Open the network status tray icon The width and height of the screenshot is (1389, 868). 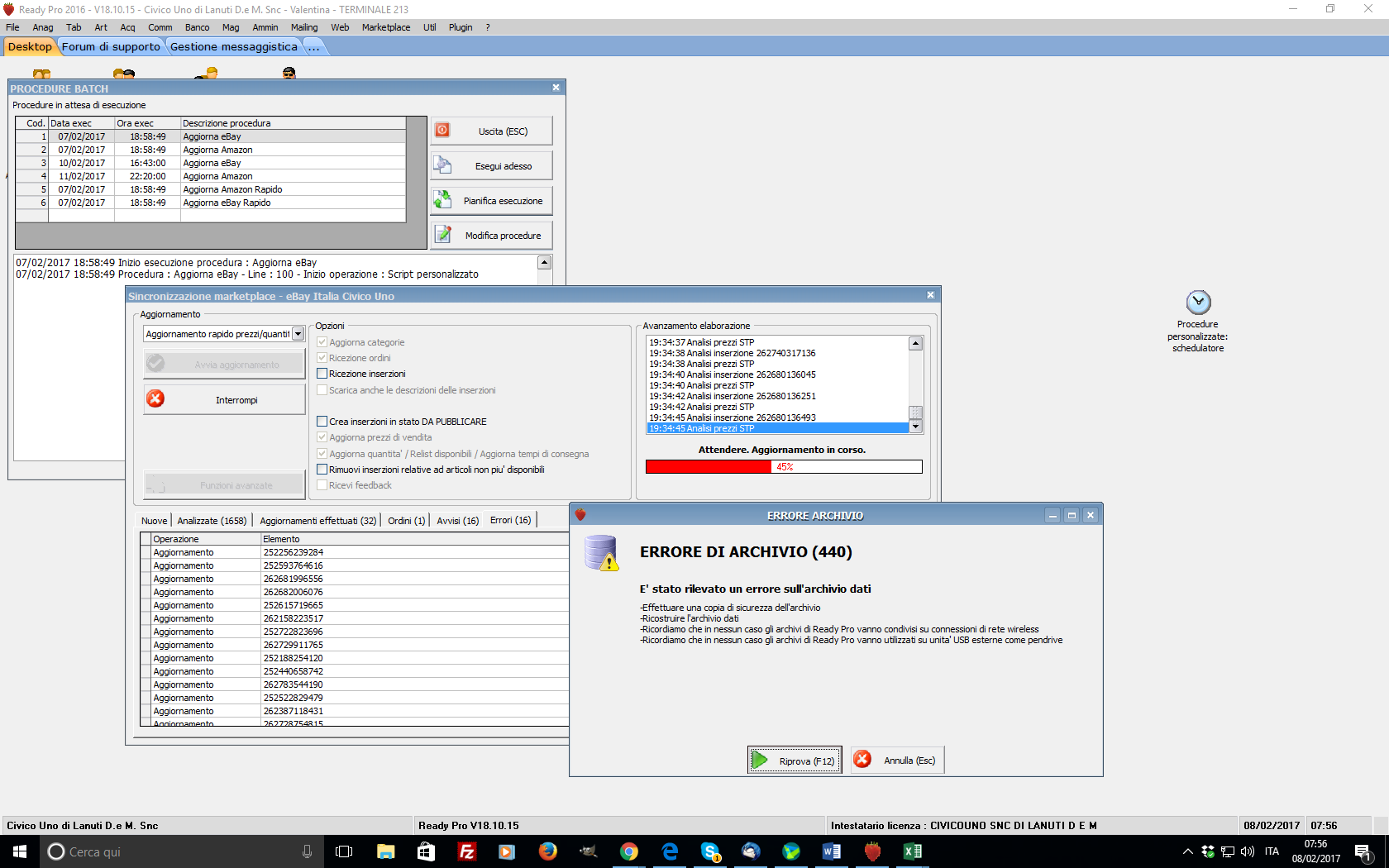(1228, 851)
